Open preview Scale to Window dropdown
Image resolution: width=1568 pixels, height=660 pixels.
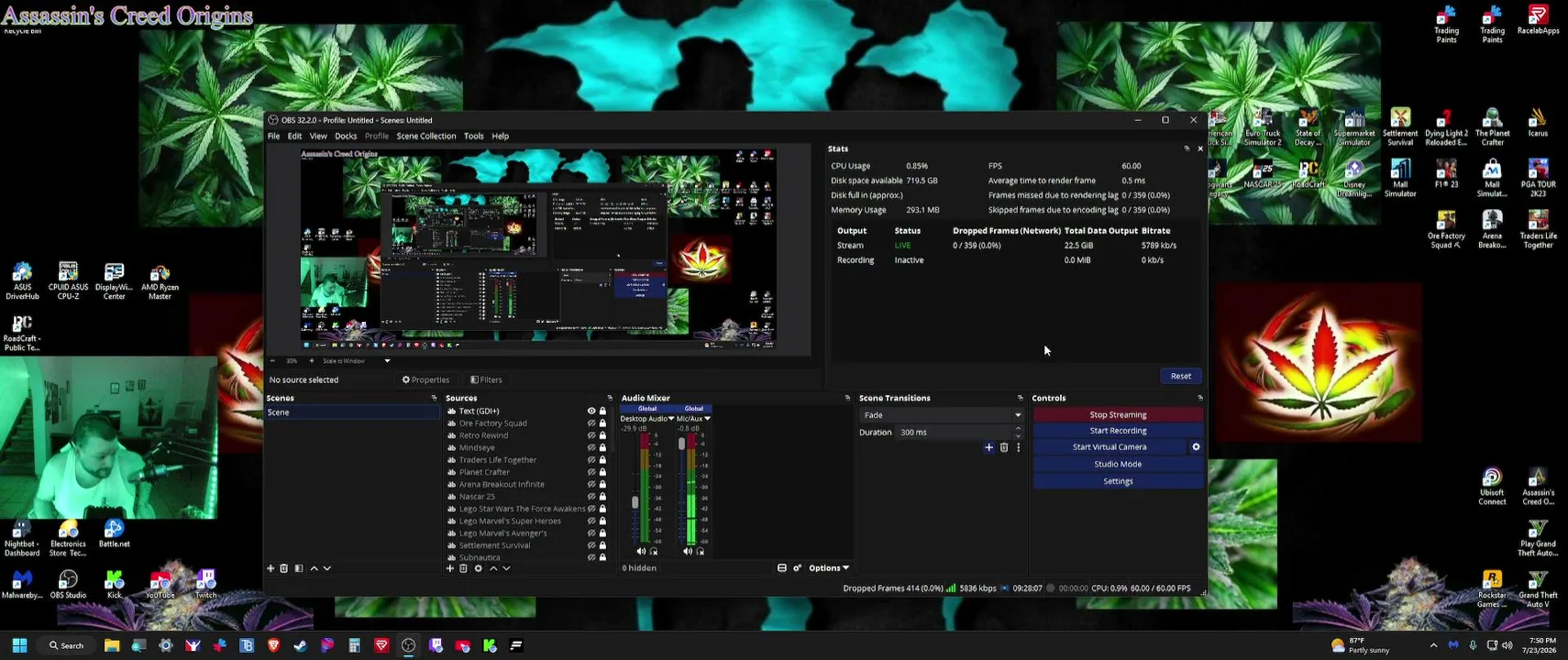(x=387, y=361)
